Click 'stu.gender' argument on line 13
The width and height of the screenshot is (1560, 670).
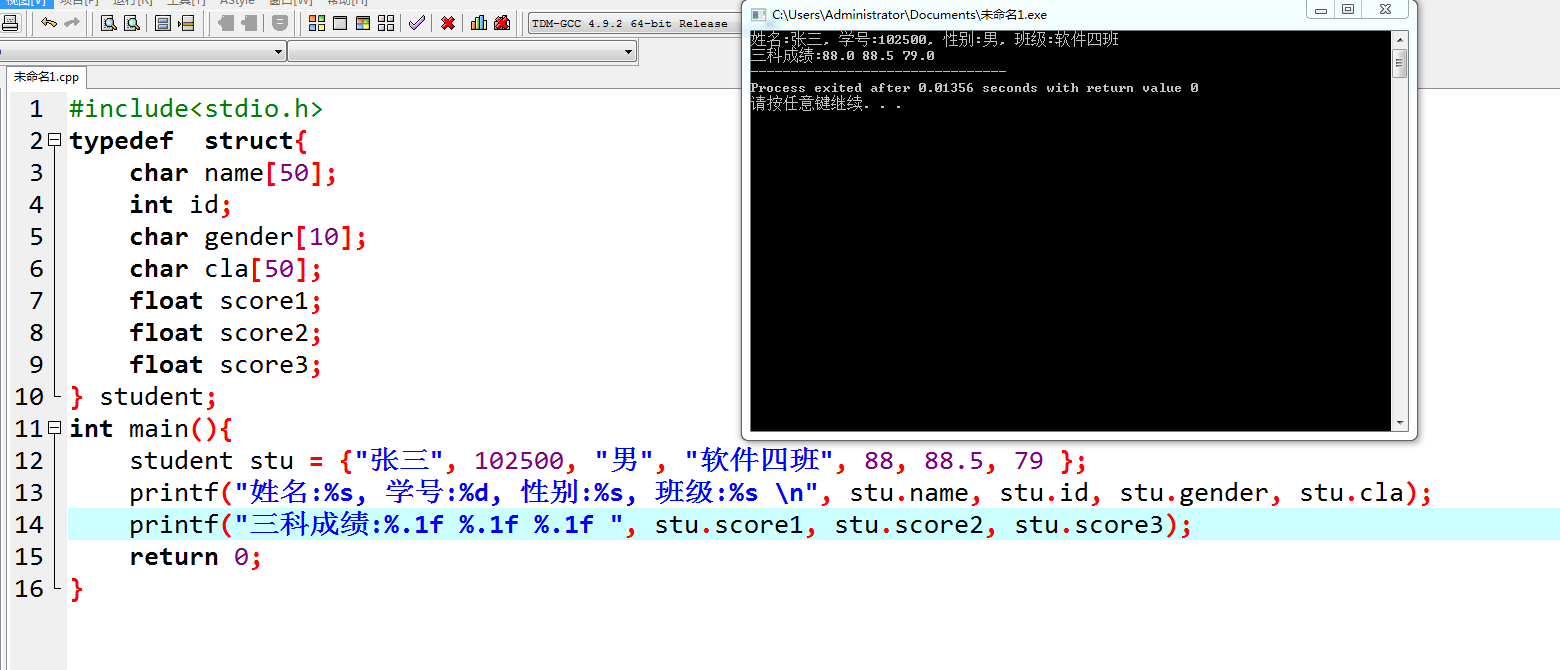pyautogui.click(x=1194, y=492)
